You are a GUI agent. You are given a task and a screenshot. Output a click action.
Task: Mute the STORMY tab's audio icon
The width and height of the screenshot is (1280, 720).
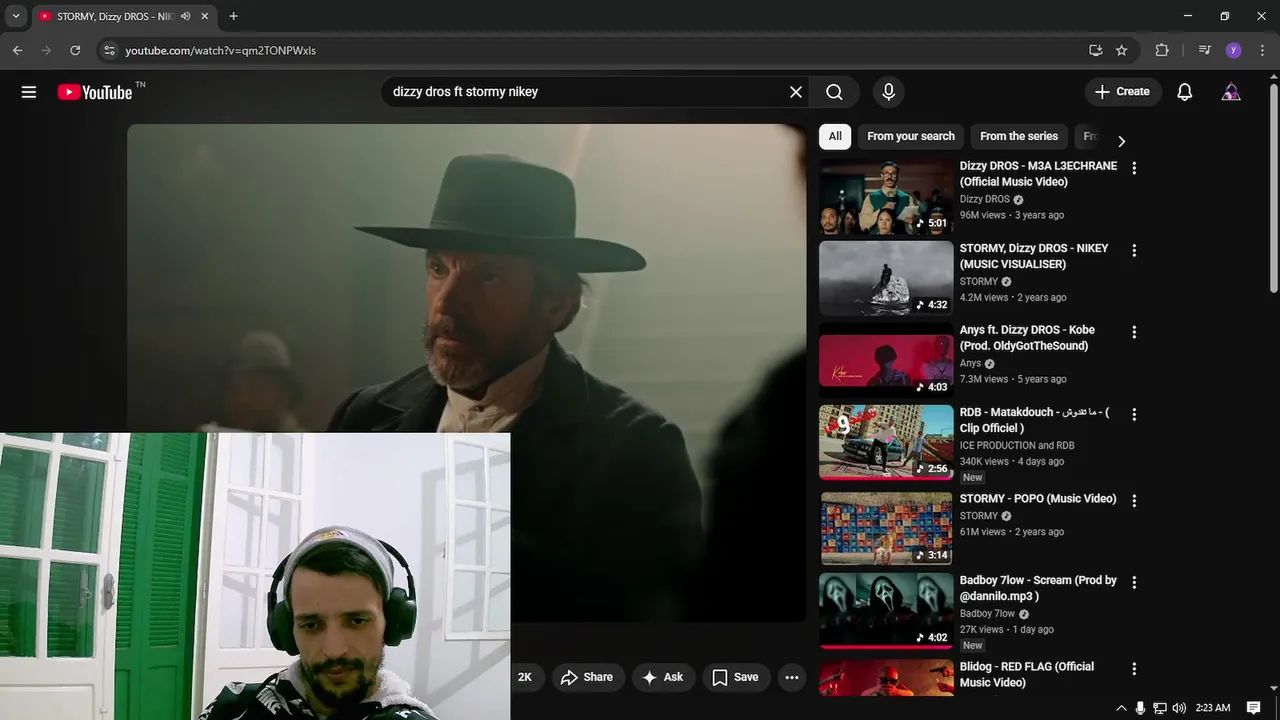[185, 16]
